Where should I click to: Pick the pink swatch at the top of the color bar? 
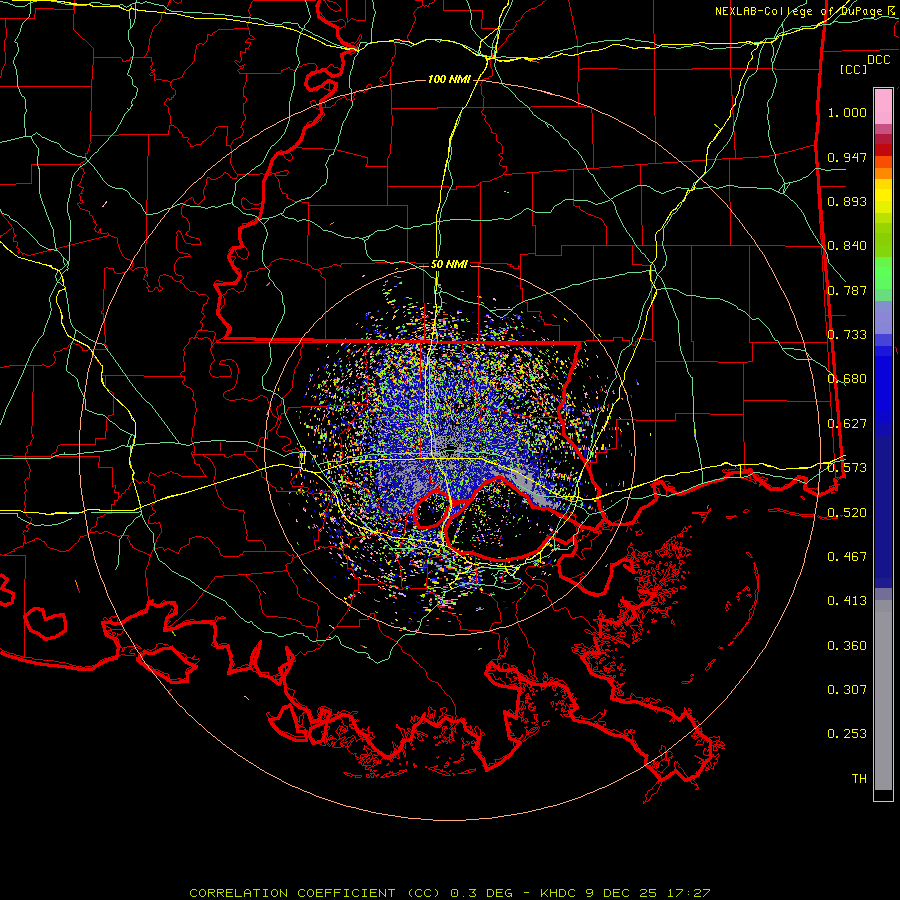coord(883,107)
